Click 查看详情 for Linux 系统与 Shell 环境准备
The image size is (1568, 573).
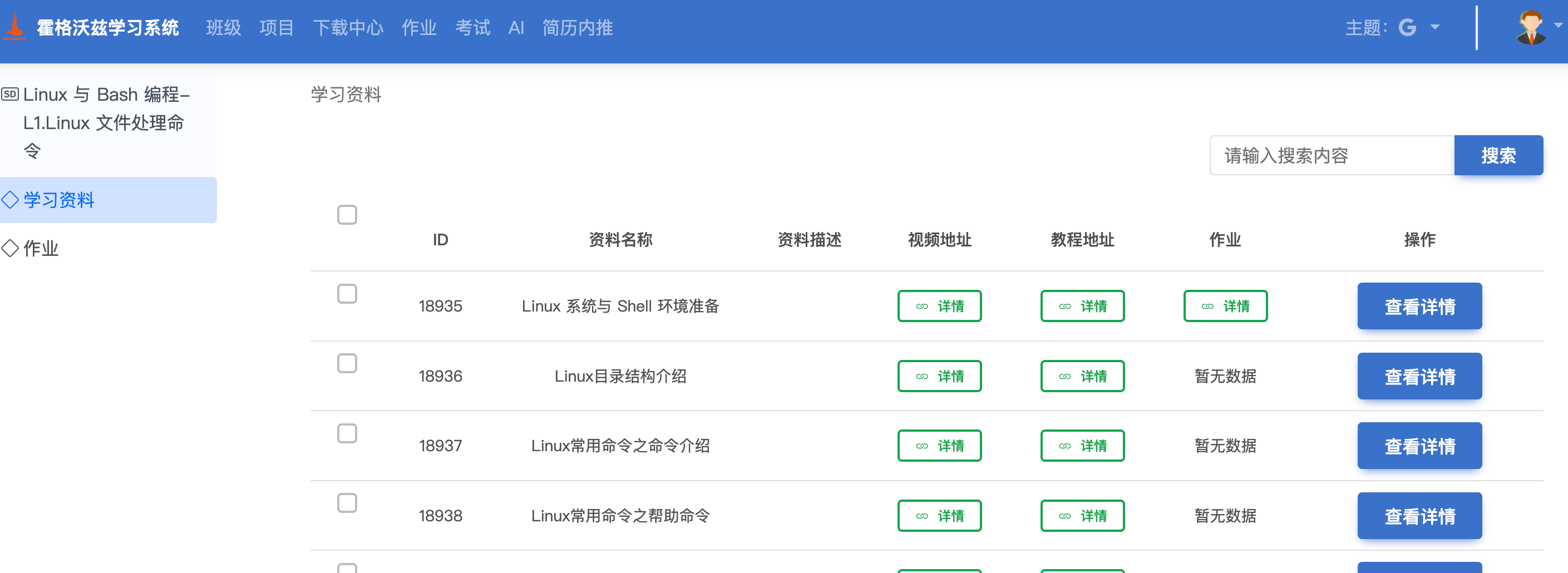(x=1419, y=306)
